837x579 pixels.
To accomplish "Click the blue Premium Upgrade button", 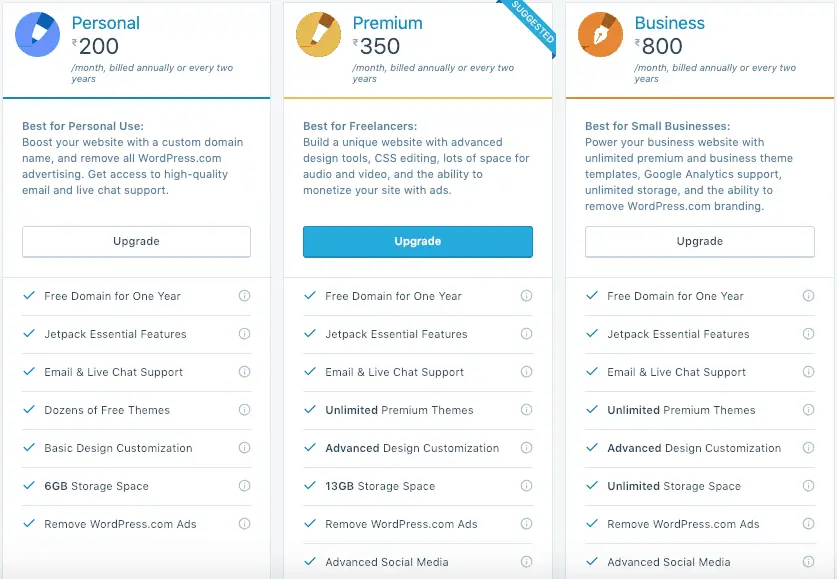I will (418, 241).
